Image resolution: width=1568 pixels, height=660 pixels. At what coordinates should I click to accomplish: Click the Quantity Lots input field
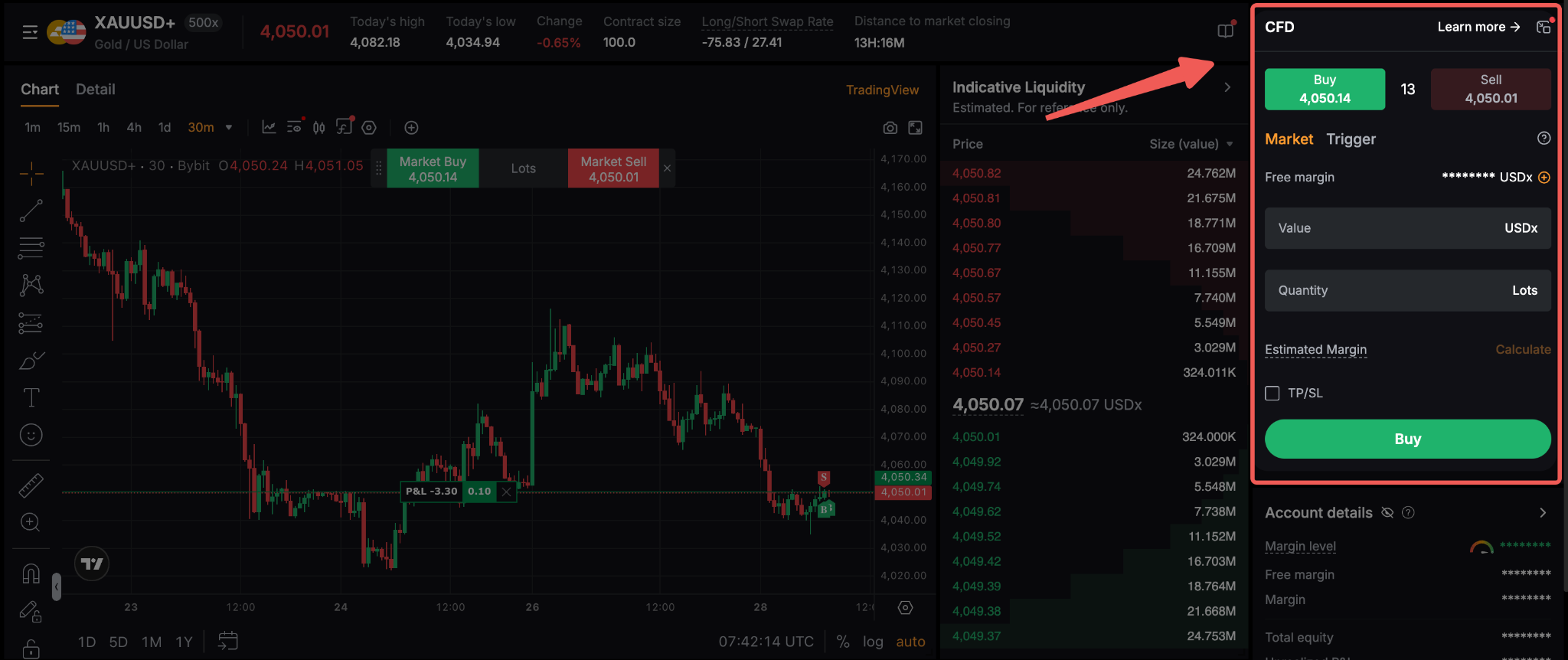tap(1407, 290)
